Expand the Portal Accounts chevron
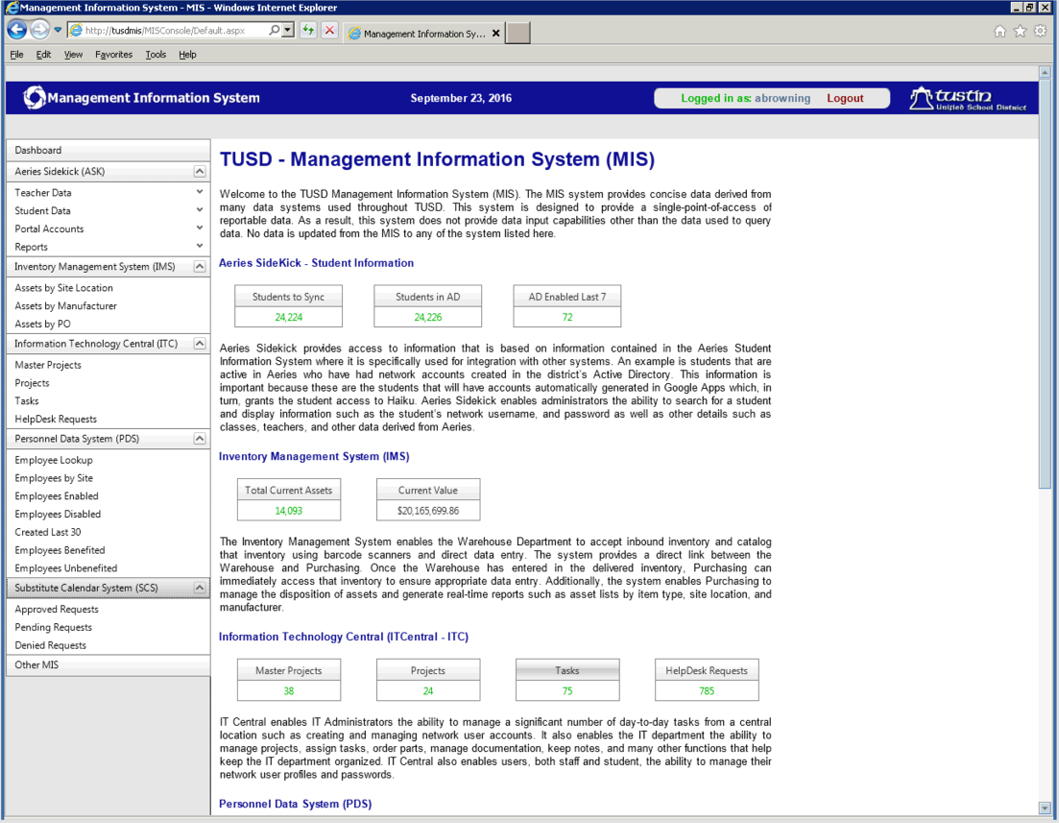Viewport: 1059px width, 823px height. (x=199, y=228)
